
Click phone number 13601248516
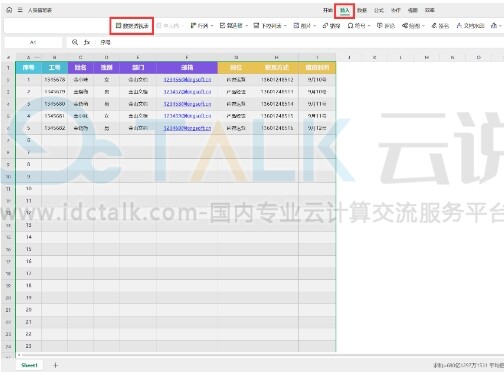(277, 128)
